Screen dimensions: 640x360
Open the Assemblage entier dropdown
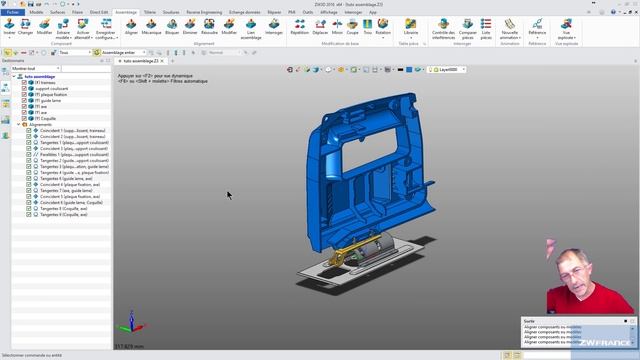tap(124, 53)
